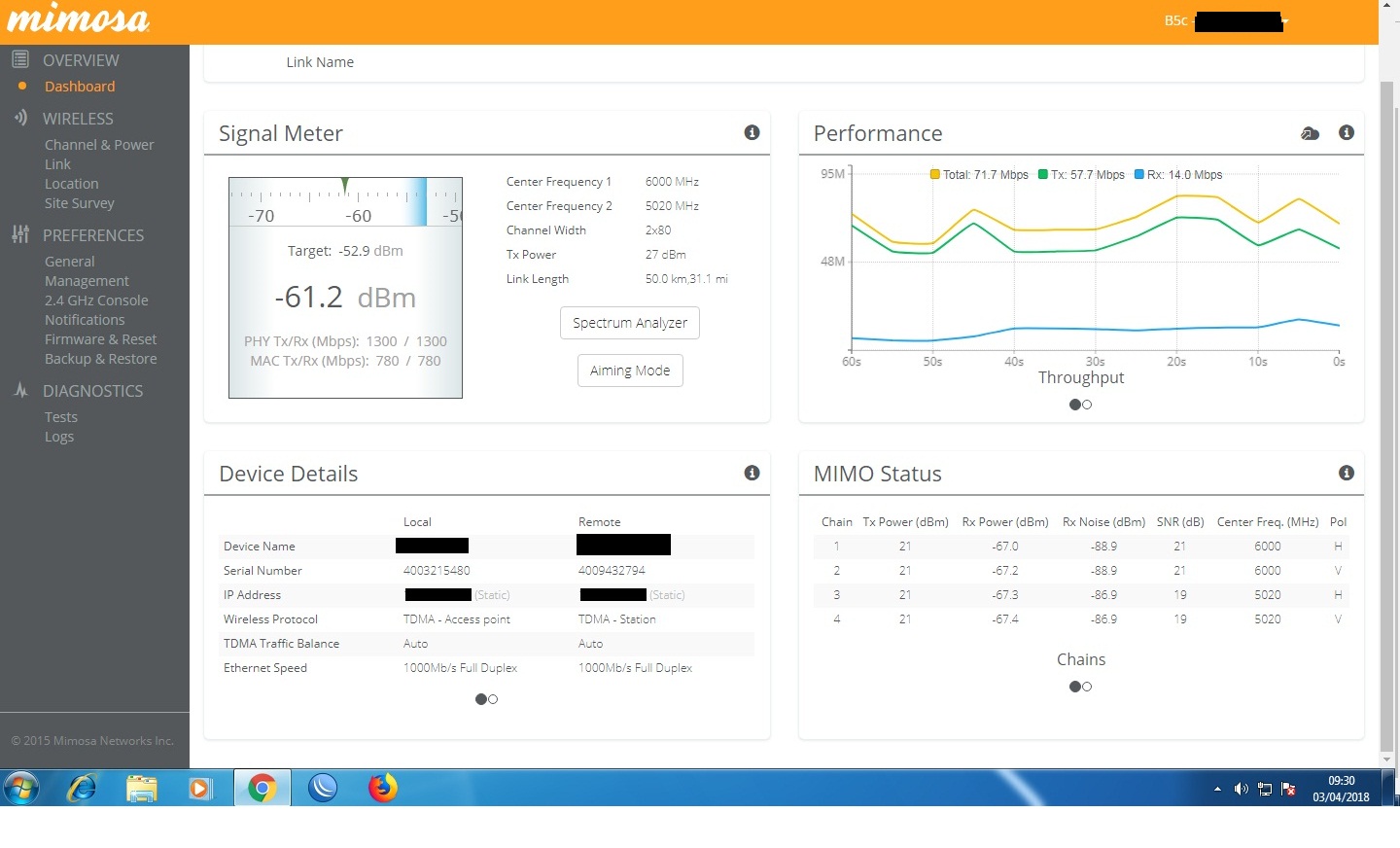This screenshot has height=848, width=1400.
Task: Select the first Performance pagination dot
Action: click(x=1075, y=405)
